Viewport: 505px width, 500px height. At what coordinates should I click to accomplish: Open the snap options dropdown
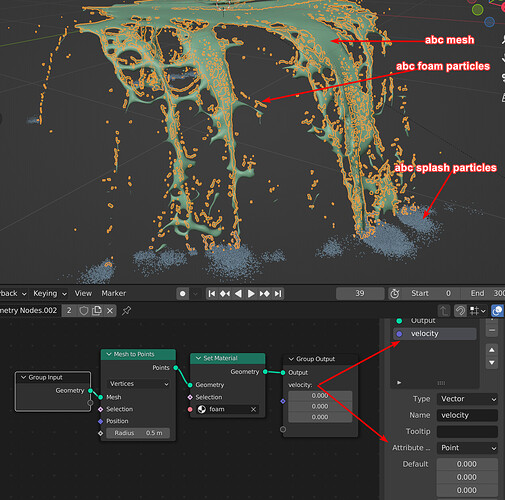tap(478, 311)
